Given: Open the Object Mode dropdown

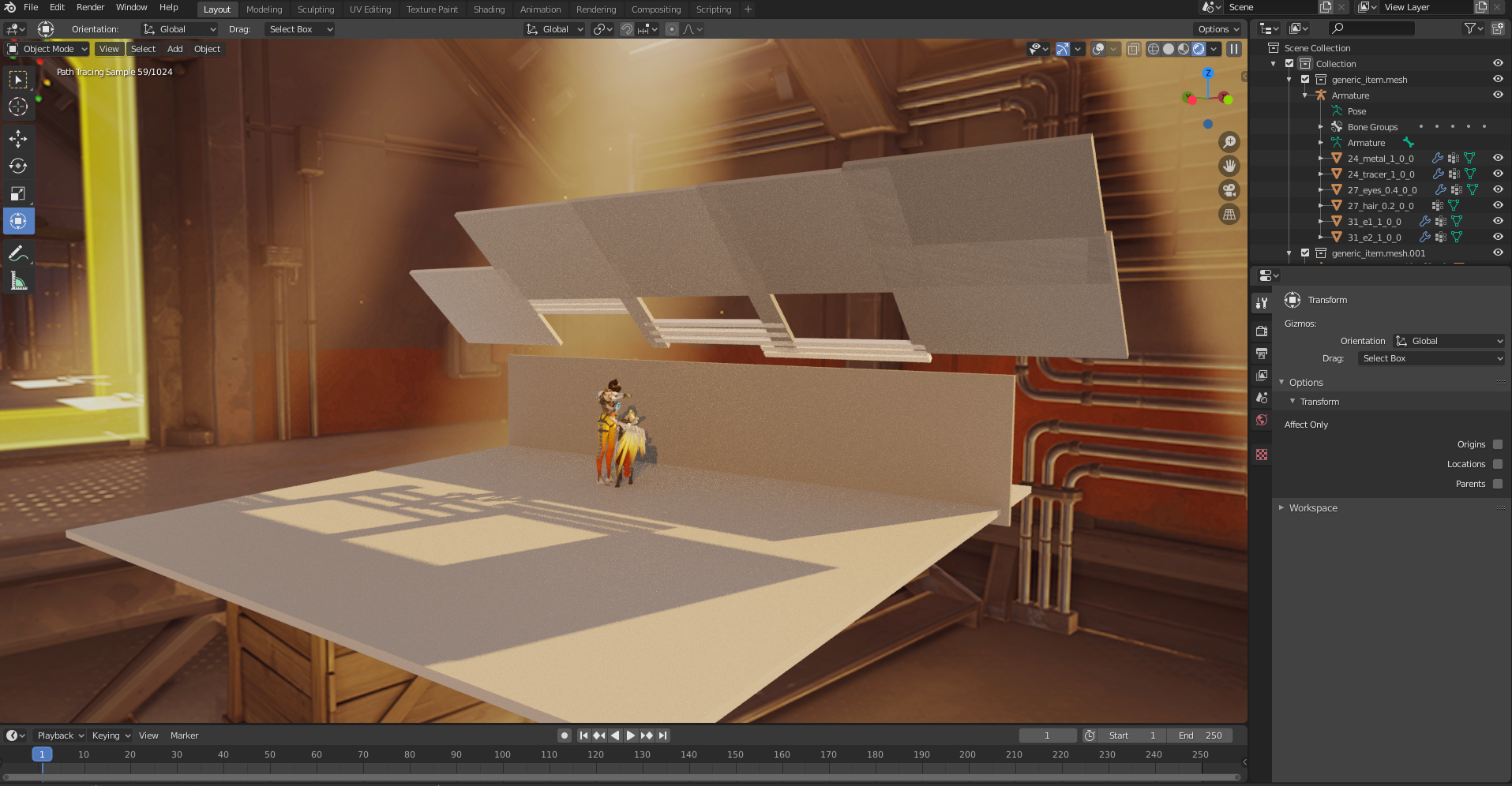Looking at the screenshot, I should pos(47,49).
